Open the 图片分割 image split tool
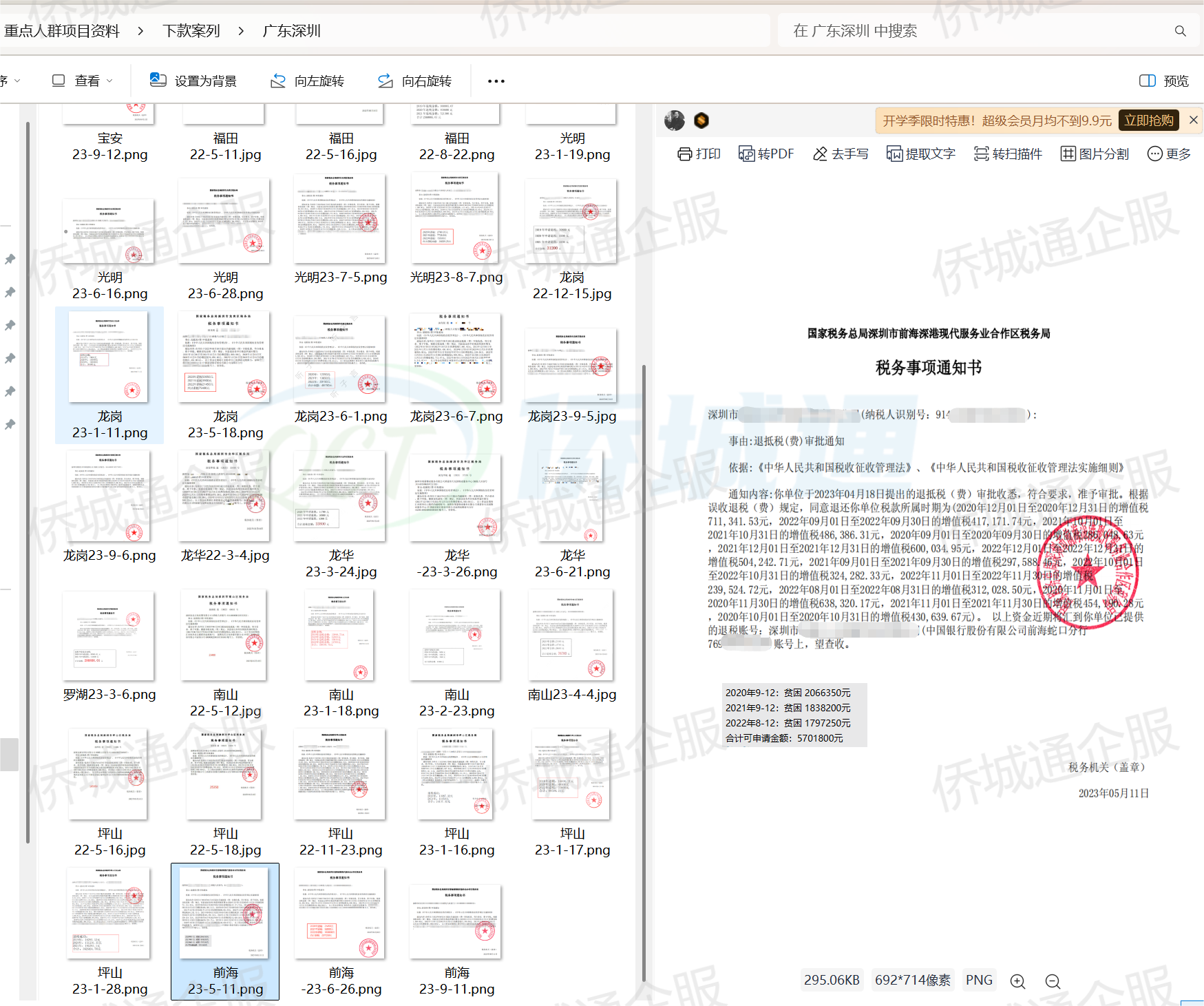Screen dimensions: 1204x1006 click(1093, 154)
